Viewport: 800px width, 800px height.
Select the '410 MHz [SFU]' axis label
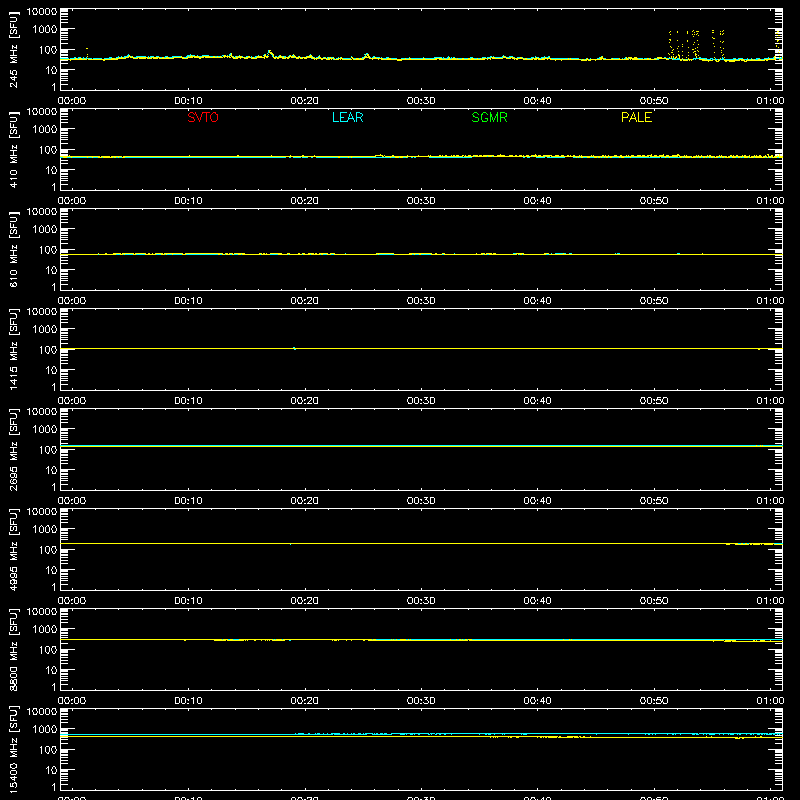[x=14, y=149]
